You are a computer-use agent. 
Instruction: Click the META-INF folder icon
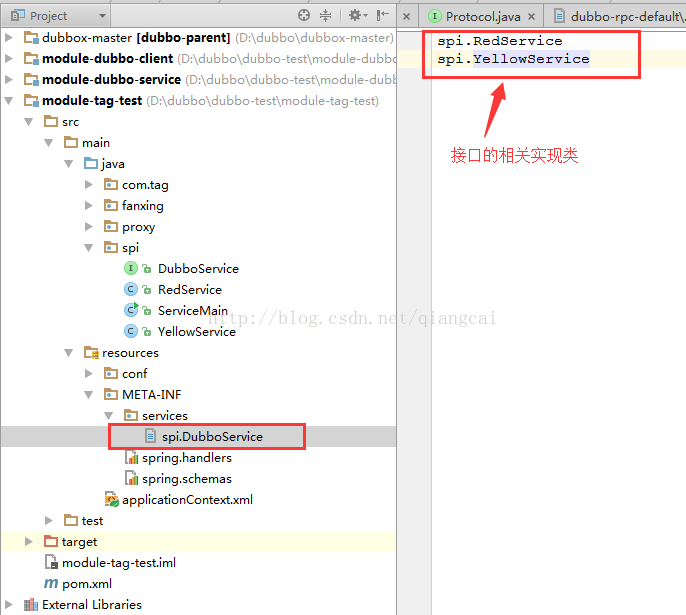pos(111,395)
